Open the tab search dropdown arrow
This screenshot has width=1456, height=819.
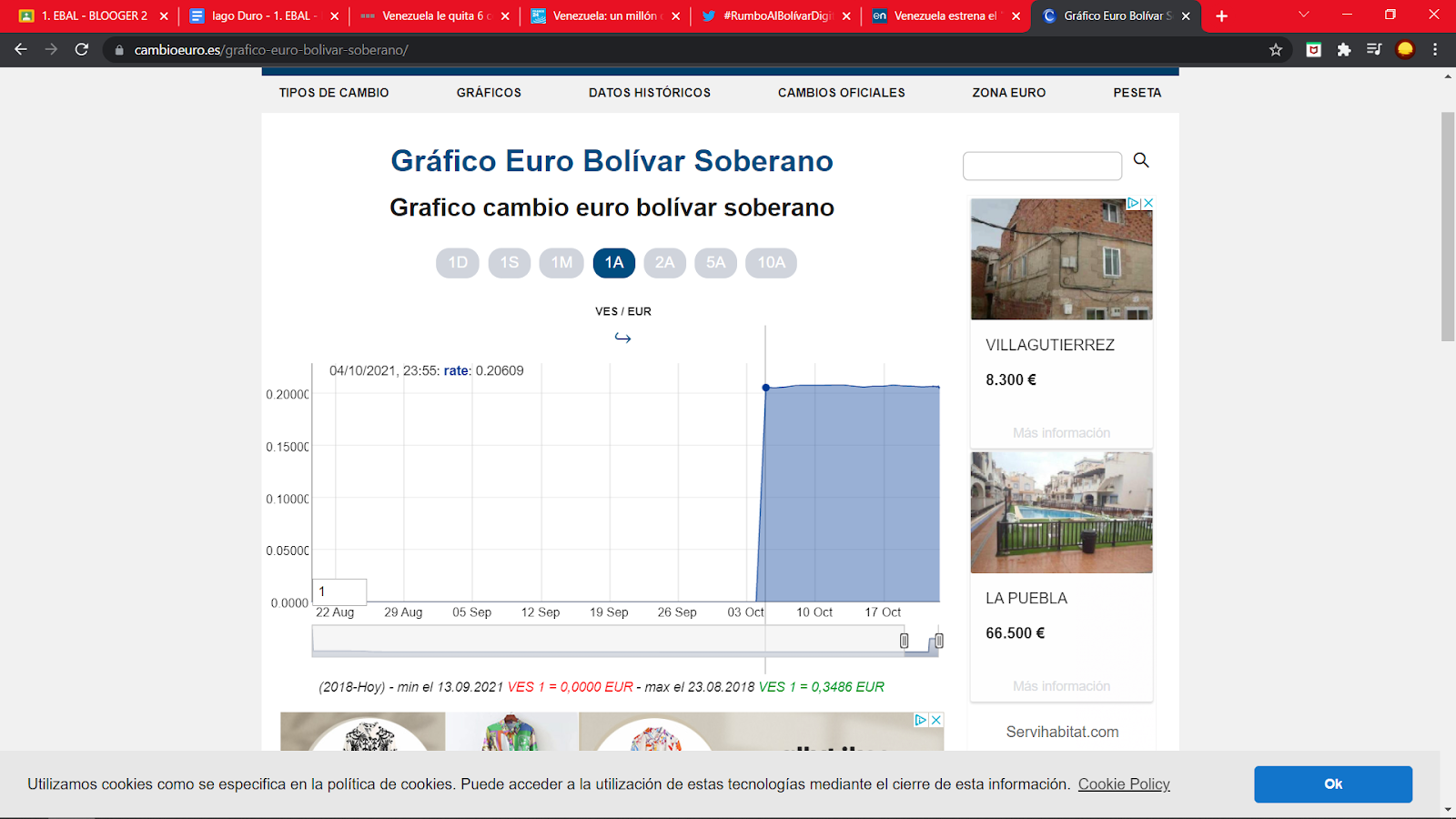[x=1303, y=15]
